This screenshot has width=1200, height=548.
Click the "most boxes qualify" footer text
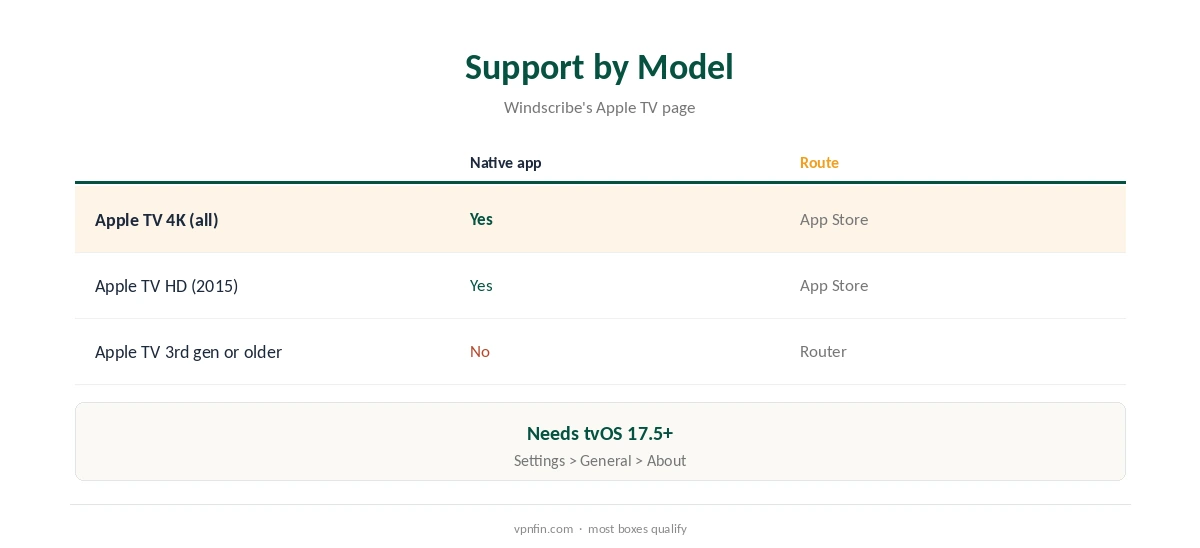click(x=637, y=529)
